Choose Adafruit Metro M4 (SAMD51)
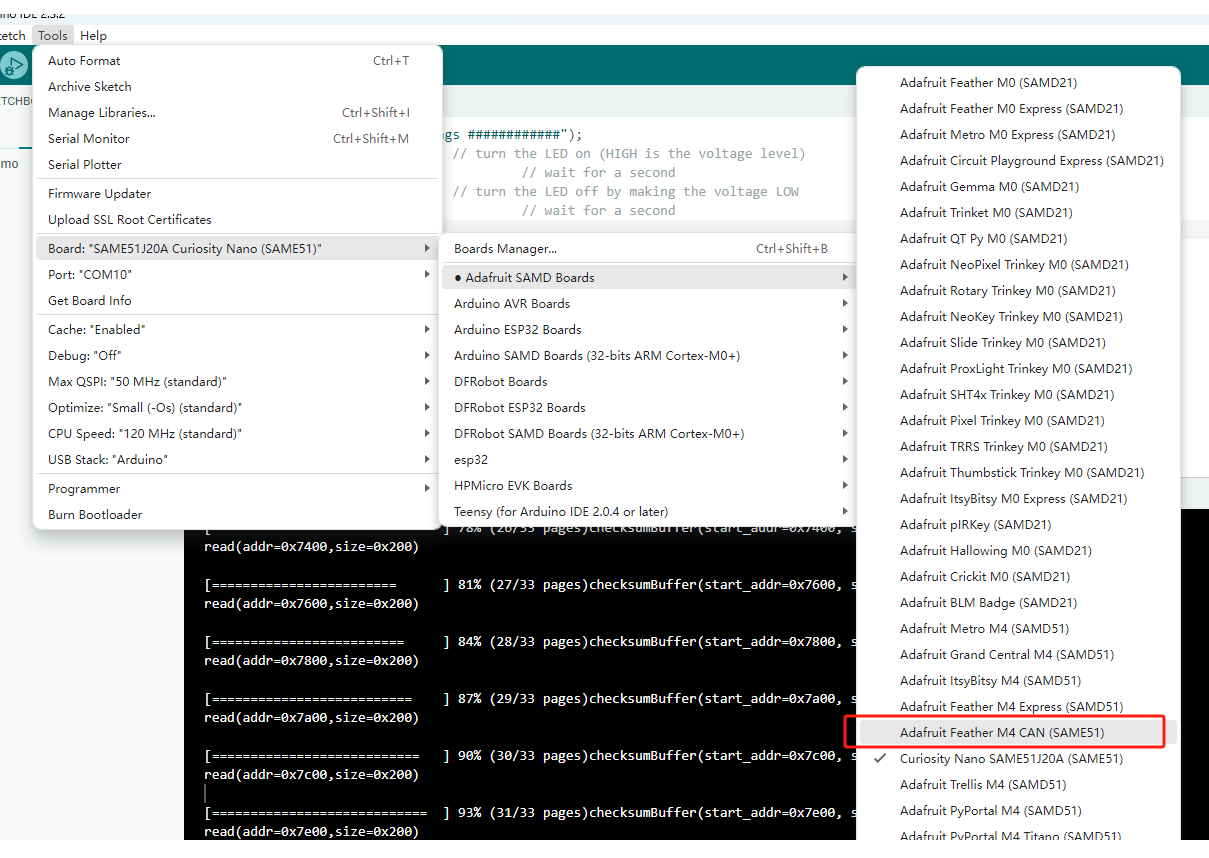1209x858 pixels. (x=1018, y=629)
